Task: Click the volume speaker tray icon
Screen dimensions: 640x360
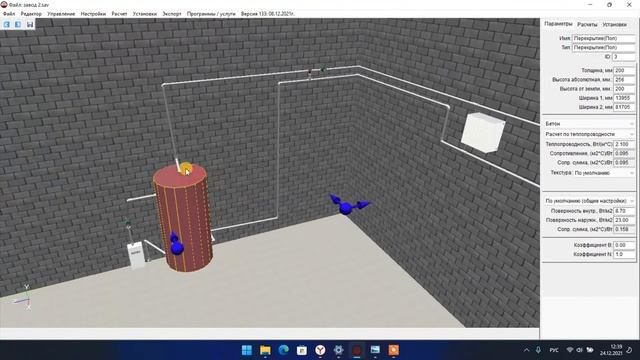Action: (580, 350)
